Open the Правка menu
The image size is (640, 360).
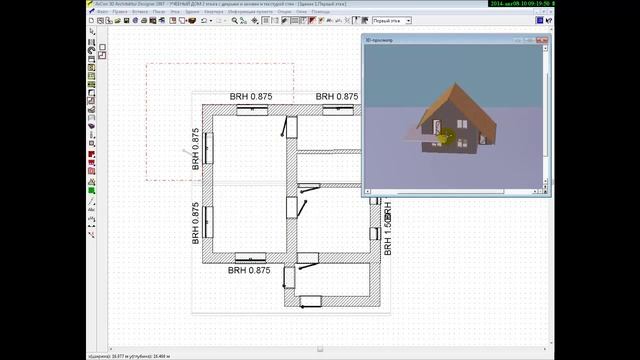pyautogui.click(x=120, y=12)
